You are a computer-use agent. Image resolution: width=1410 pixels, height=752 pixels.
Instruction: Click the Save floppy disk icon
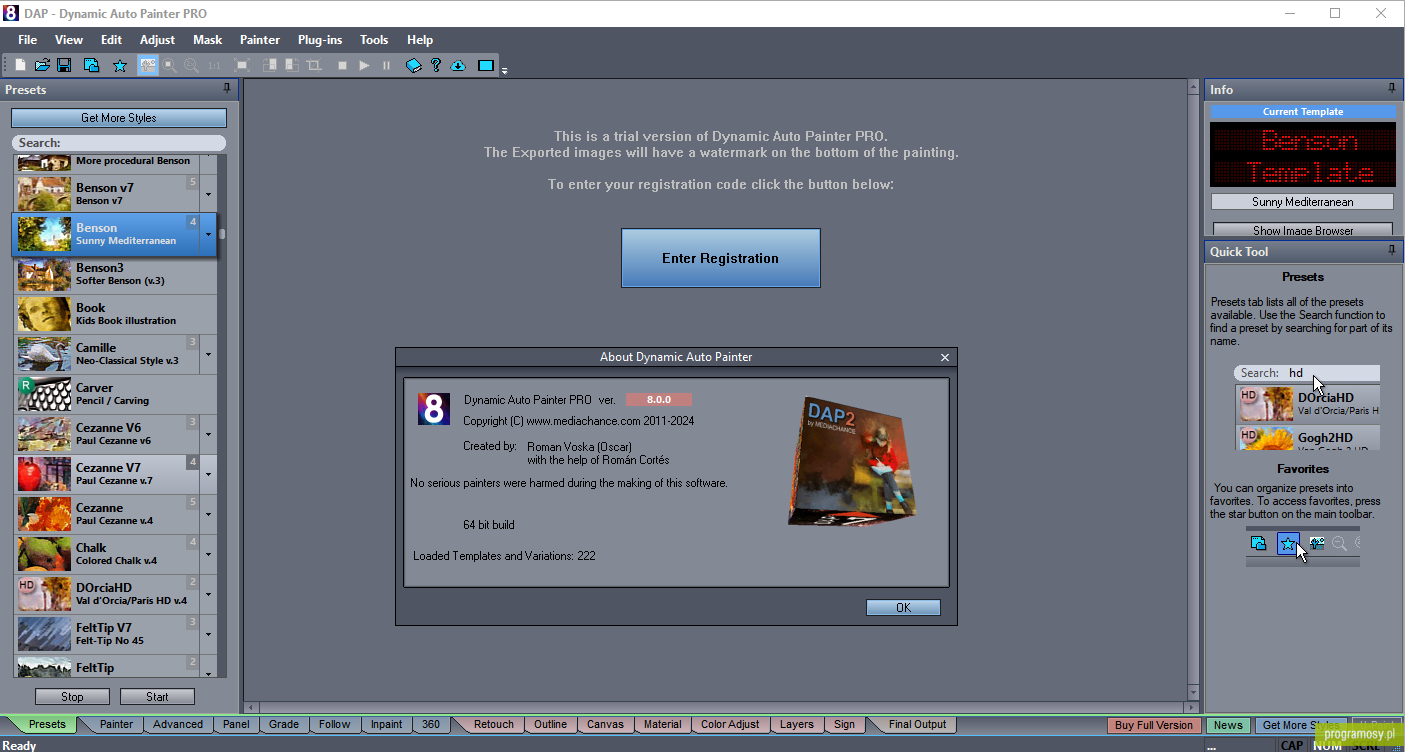click(x=64, y=65)
